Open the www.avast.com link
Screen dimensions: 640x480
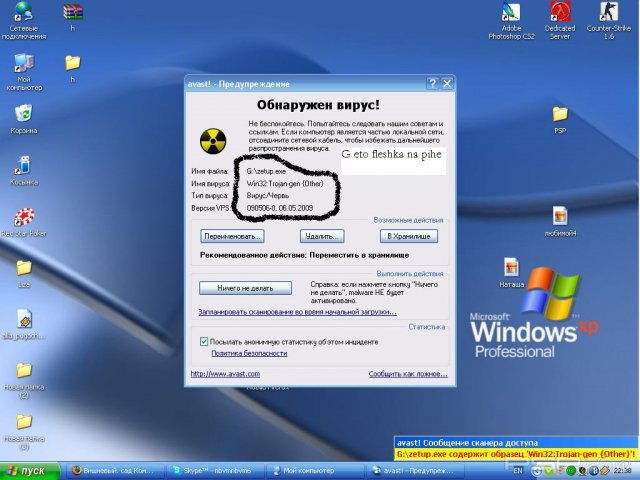(225, 374)
